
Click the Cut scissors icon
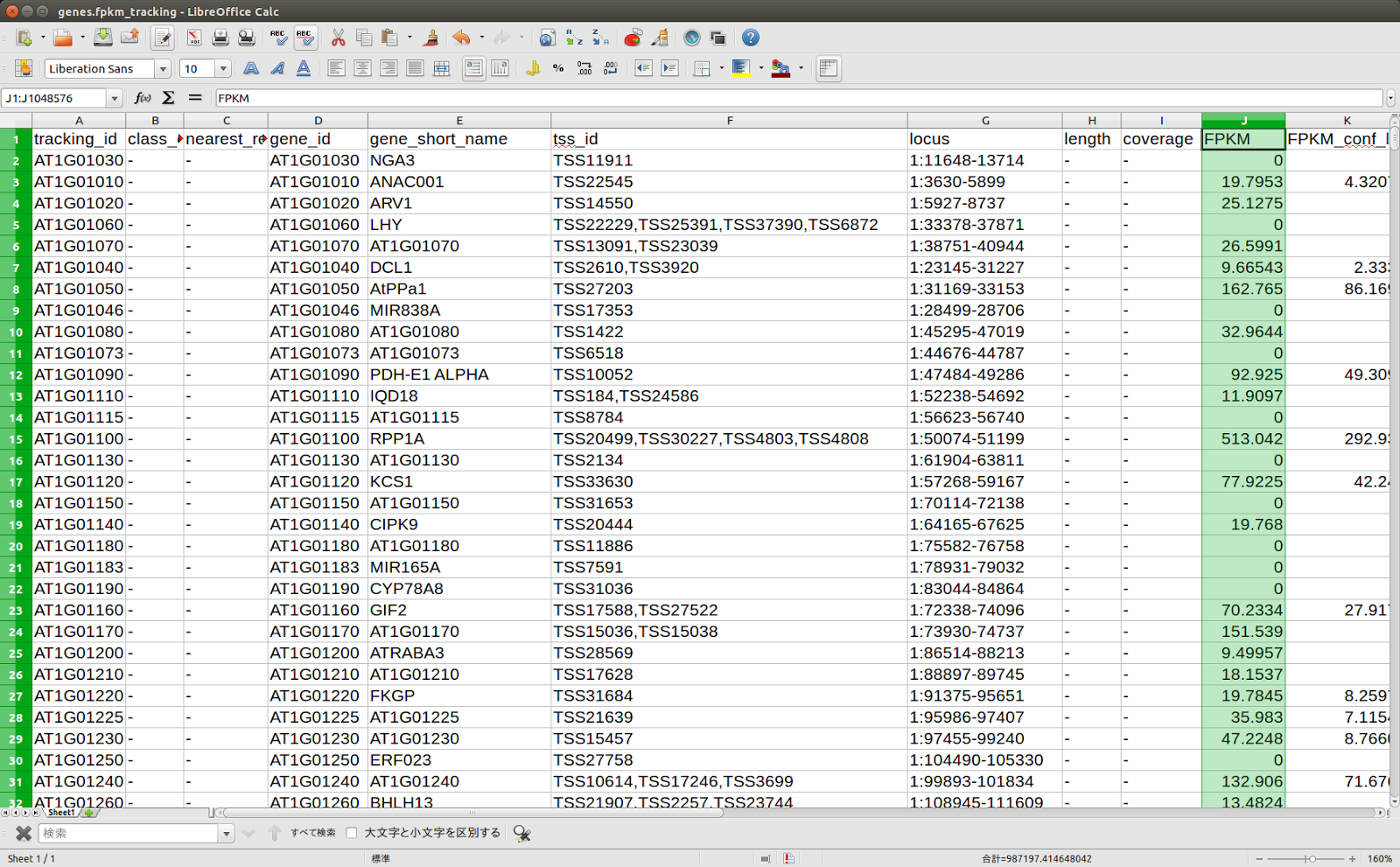[338, 38]
